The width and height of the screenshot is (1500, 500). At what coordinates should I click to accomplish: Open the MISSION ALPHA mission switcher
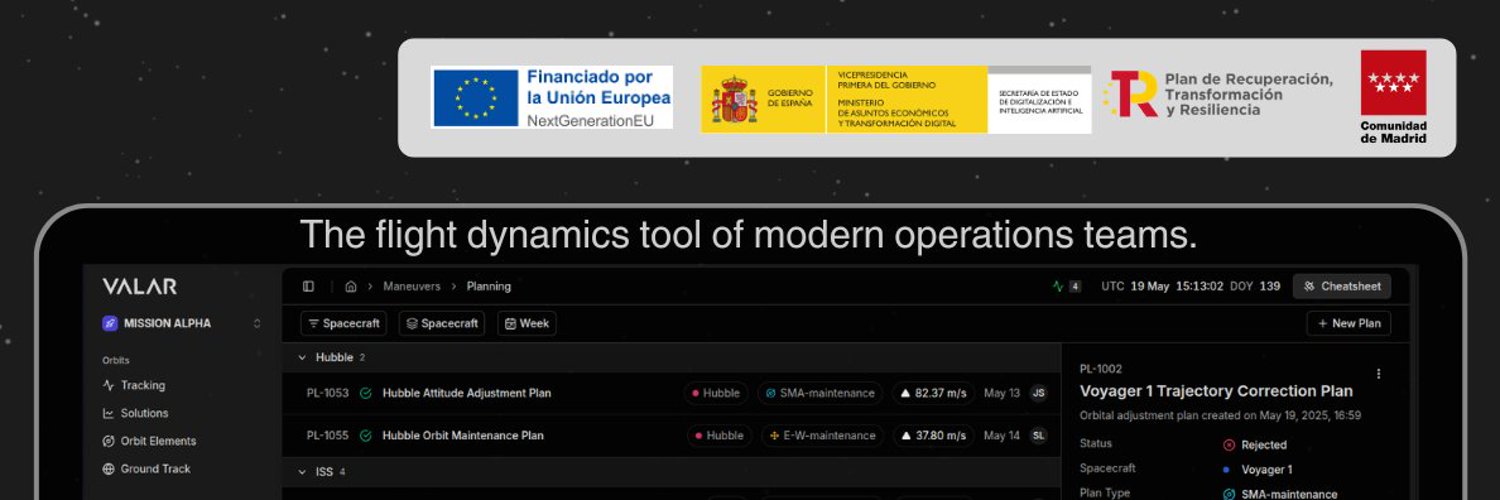[x=182, y=324]
